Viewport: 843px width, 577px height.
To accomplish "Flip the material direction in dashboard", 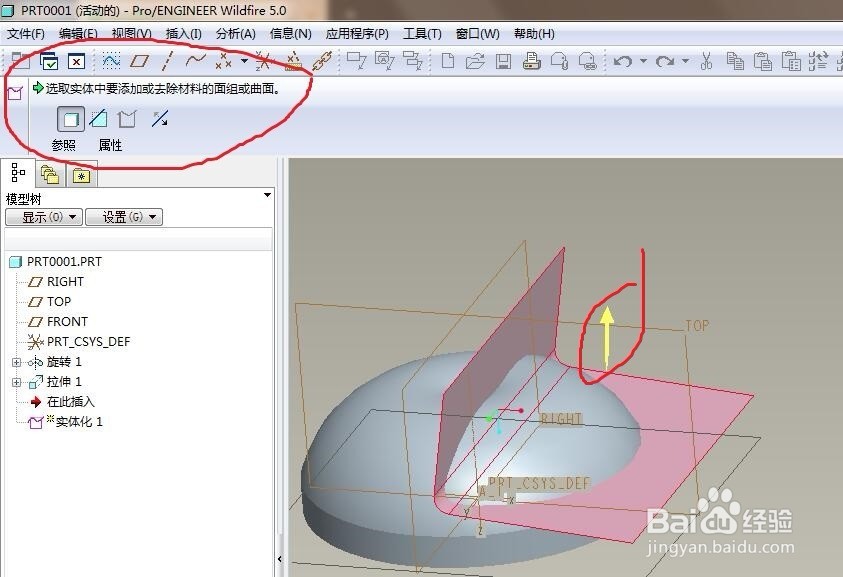I will (x=160, y=119).
